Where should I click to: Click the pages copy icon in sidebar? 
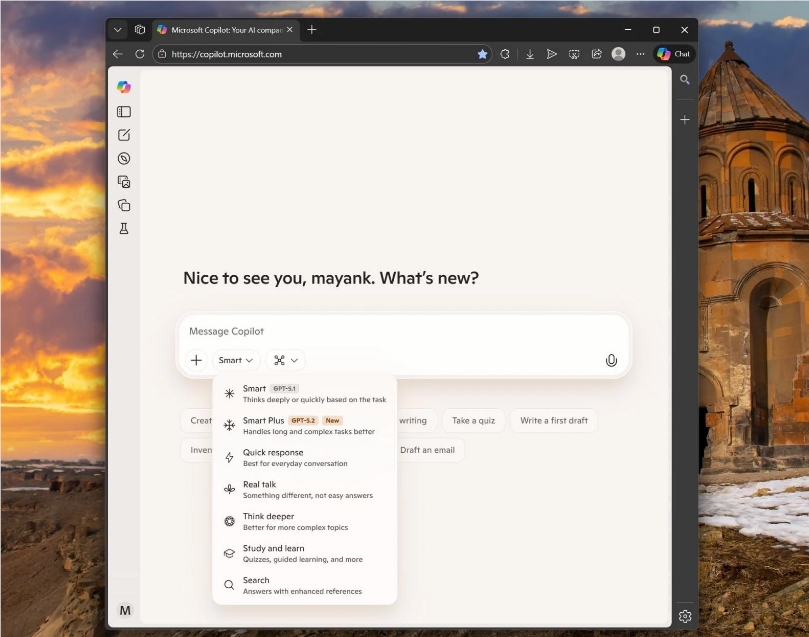[123, 204]
